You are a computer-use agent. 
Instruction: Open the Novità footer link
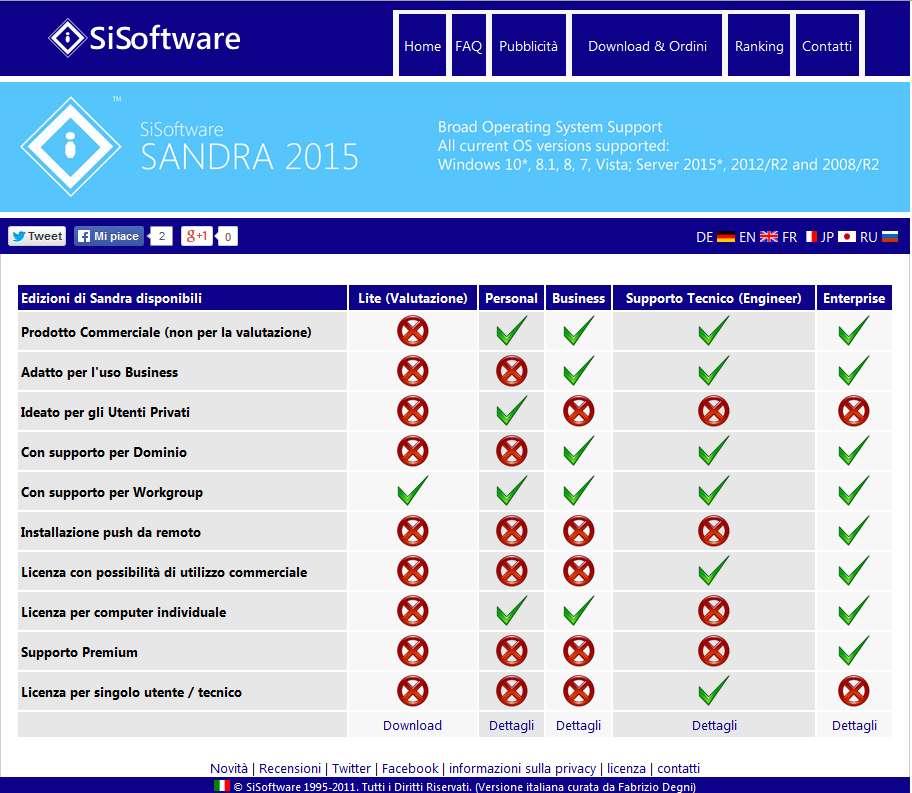click(229, 769)
